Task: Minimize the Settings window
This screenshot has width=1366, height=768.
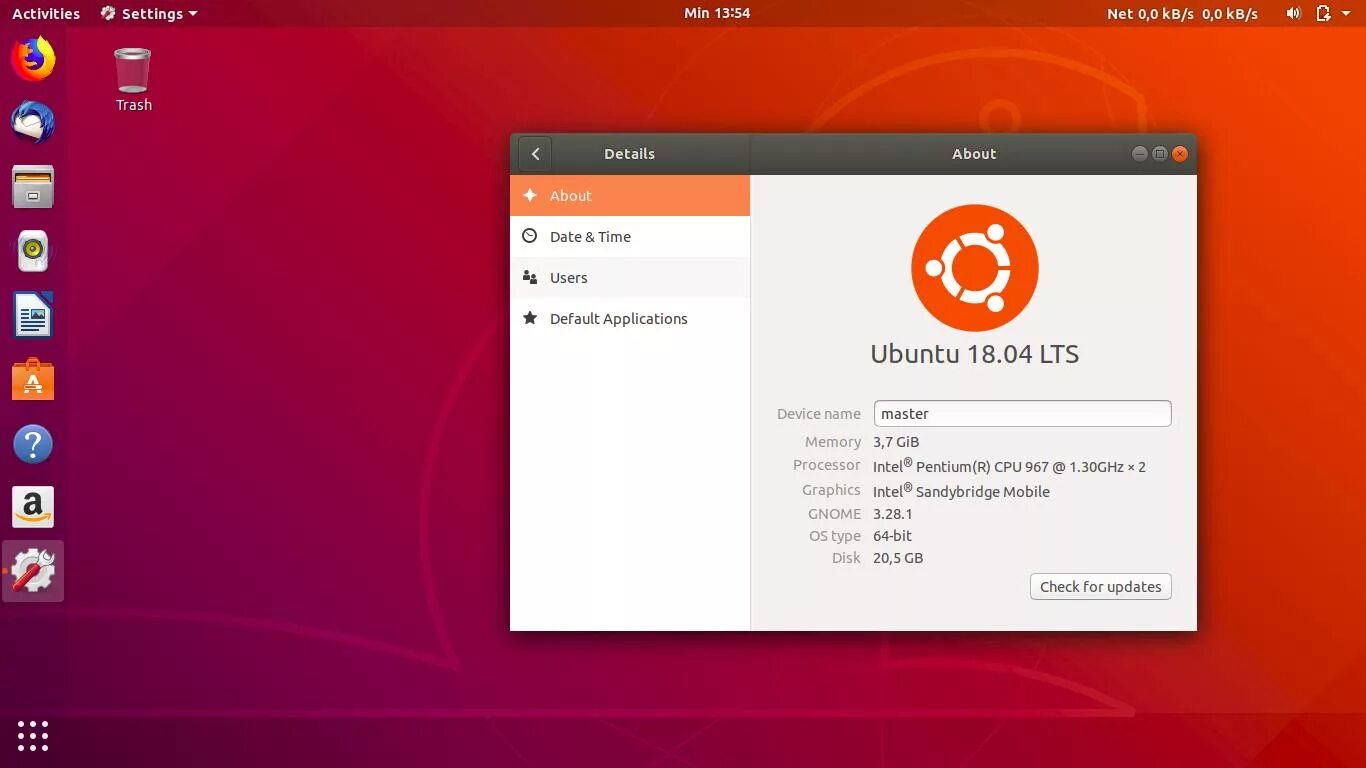Action: point(1139,154)
